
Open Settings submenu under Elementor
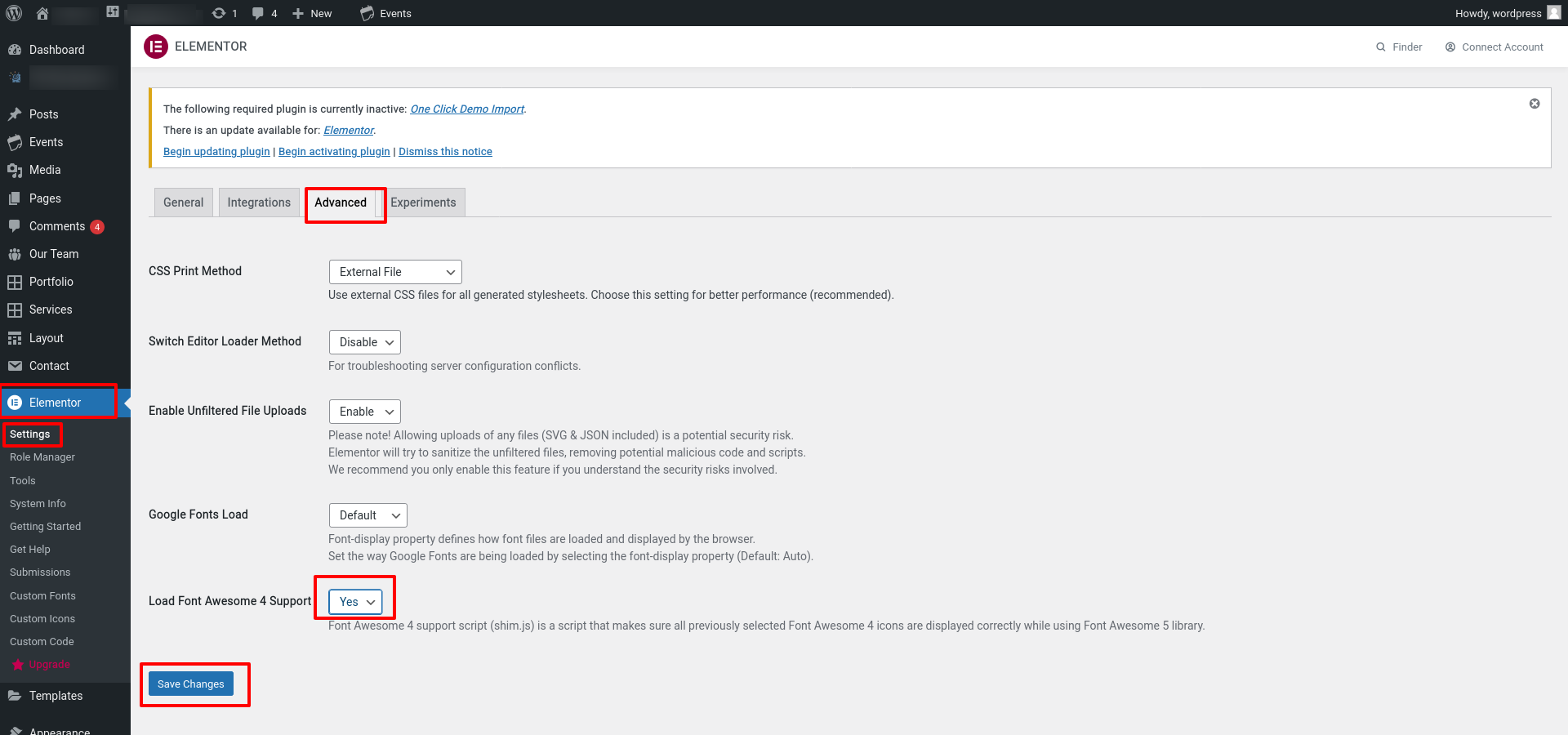[30, 434]
